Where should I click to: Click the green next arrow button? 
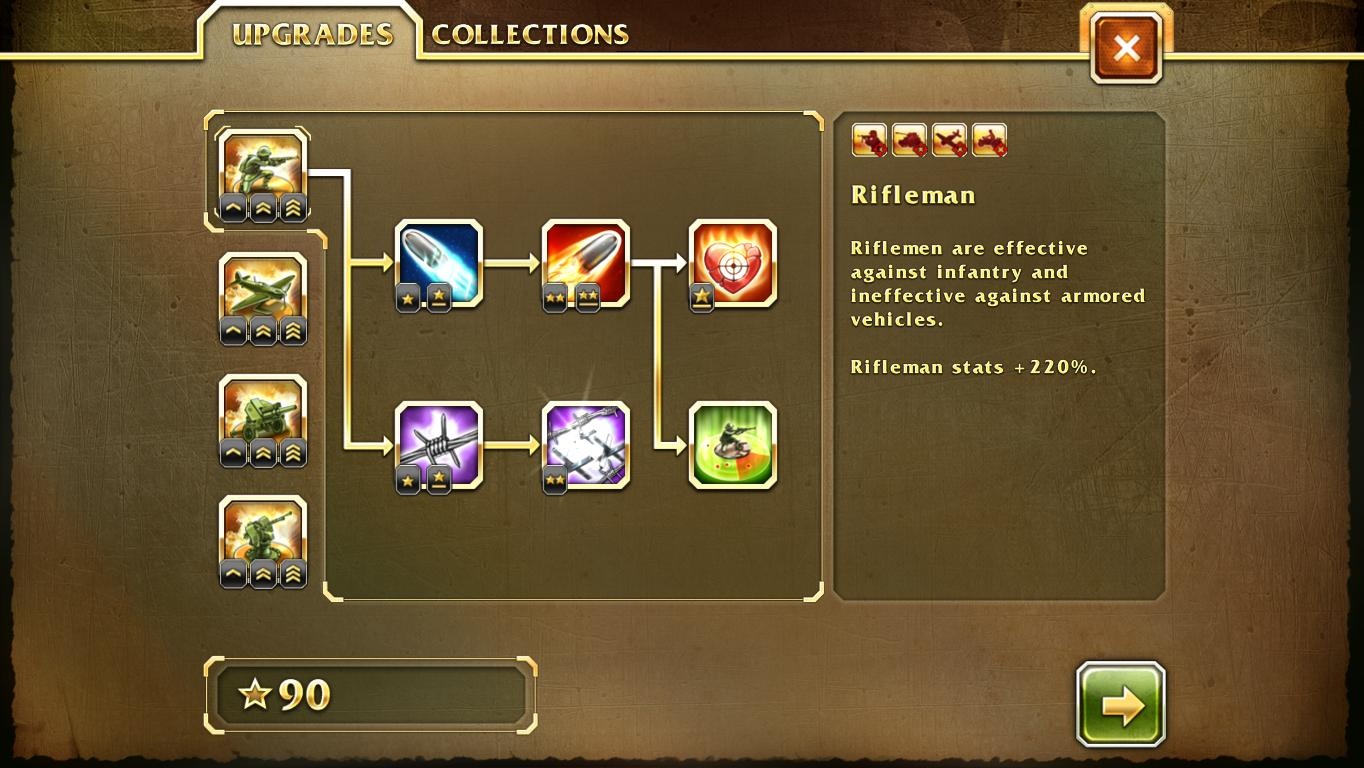[1121, 704]
